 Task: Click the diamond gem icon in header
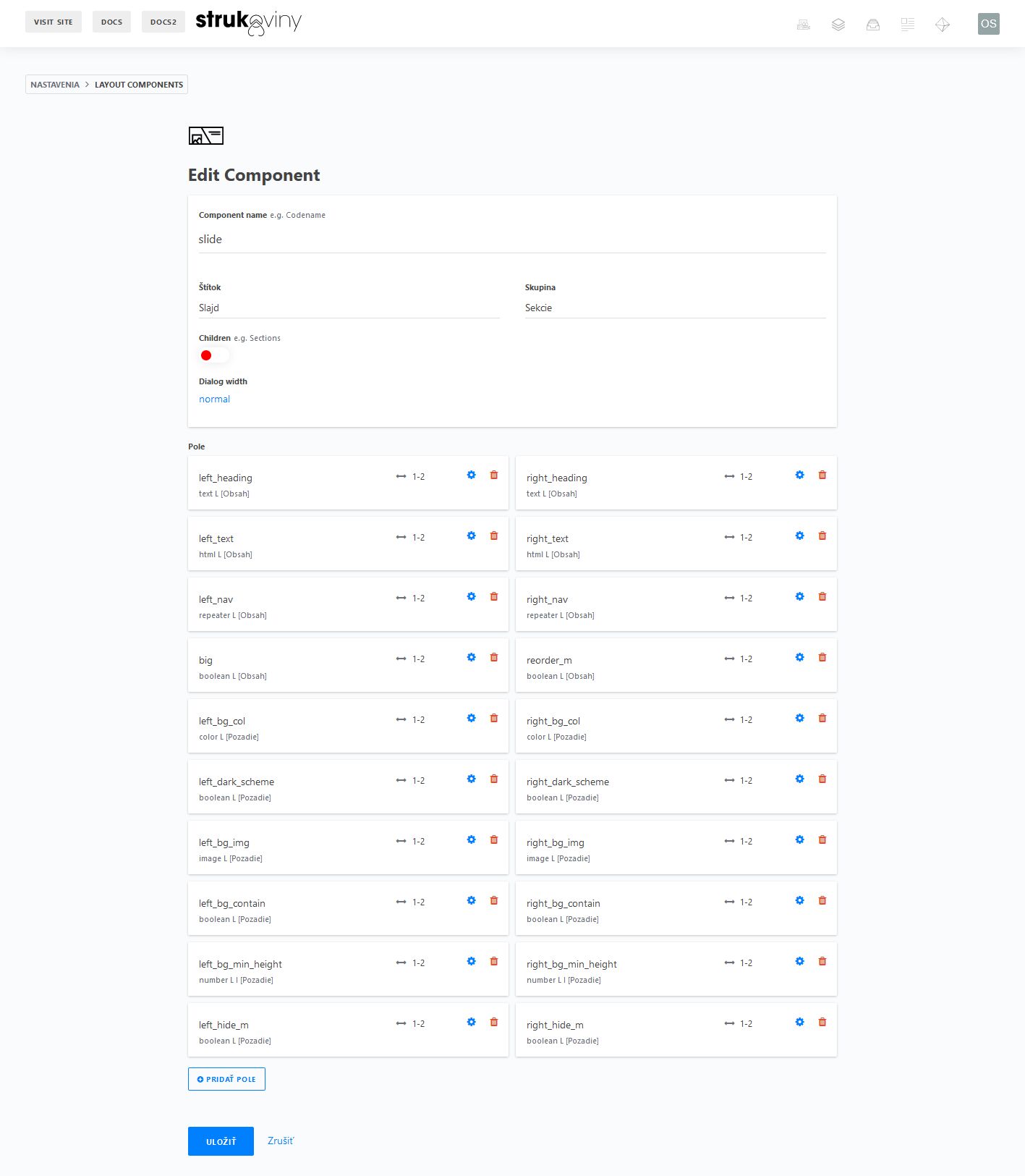click(x=943, y=25)
